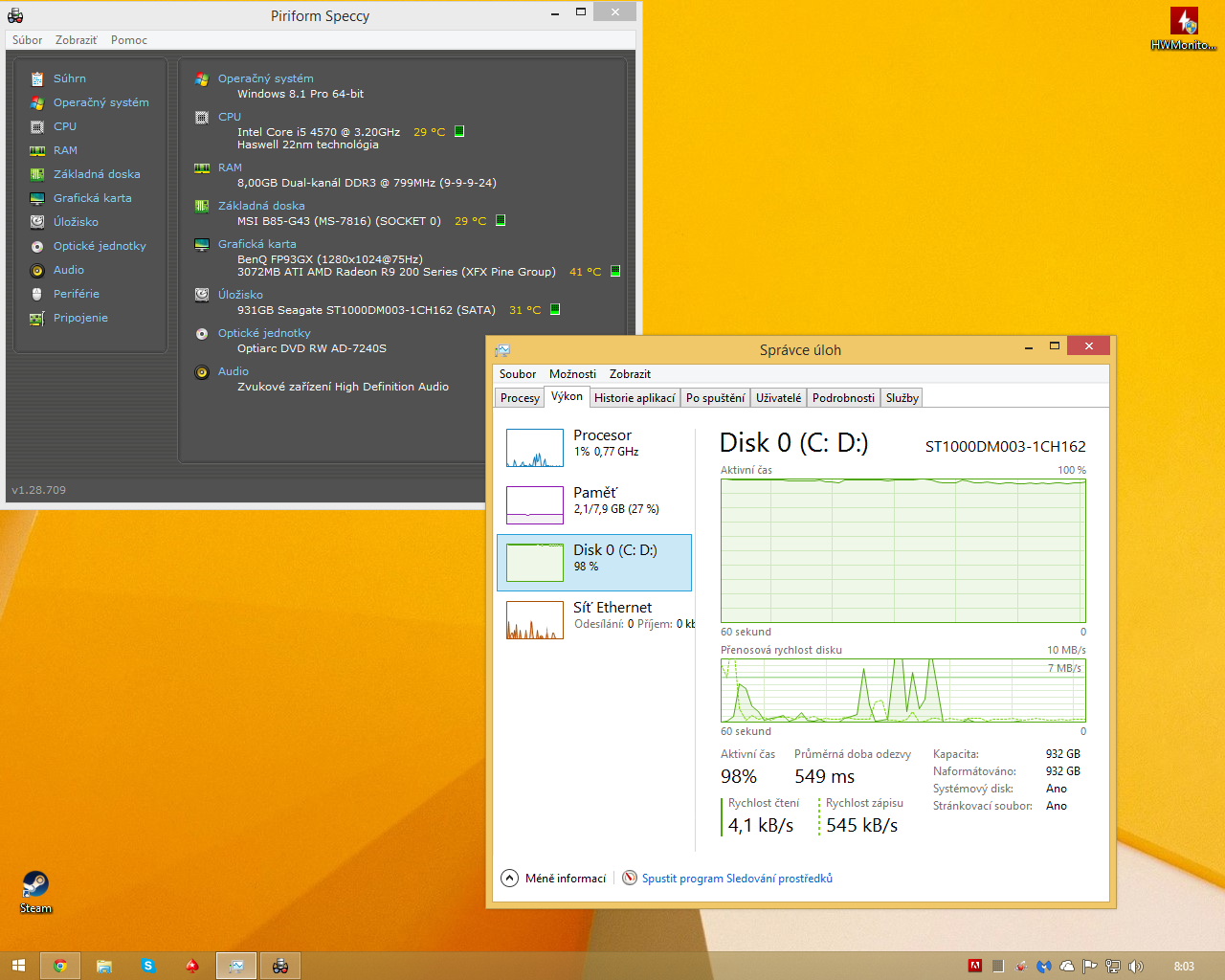1225x980 pixels.
Task: Click 'Intel Core i5 4570 @ 3.20GHz' text
Action: (319, 132)
